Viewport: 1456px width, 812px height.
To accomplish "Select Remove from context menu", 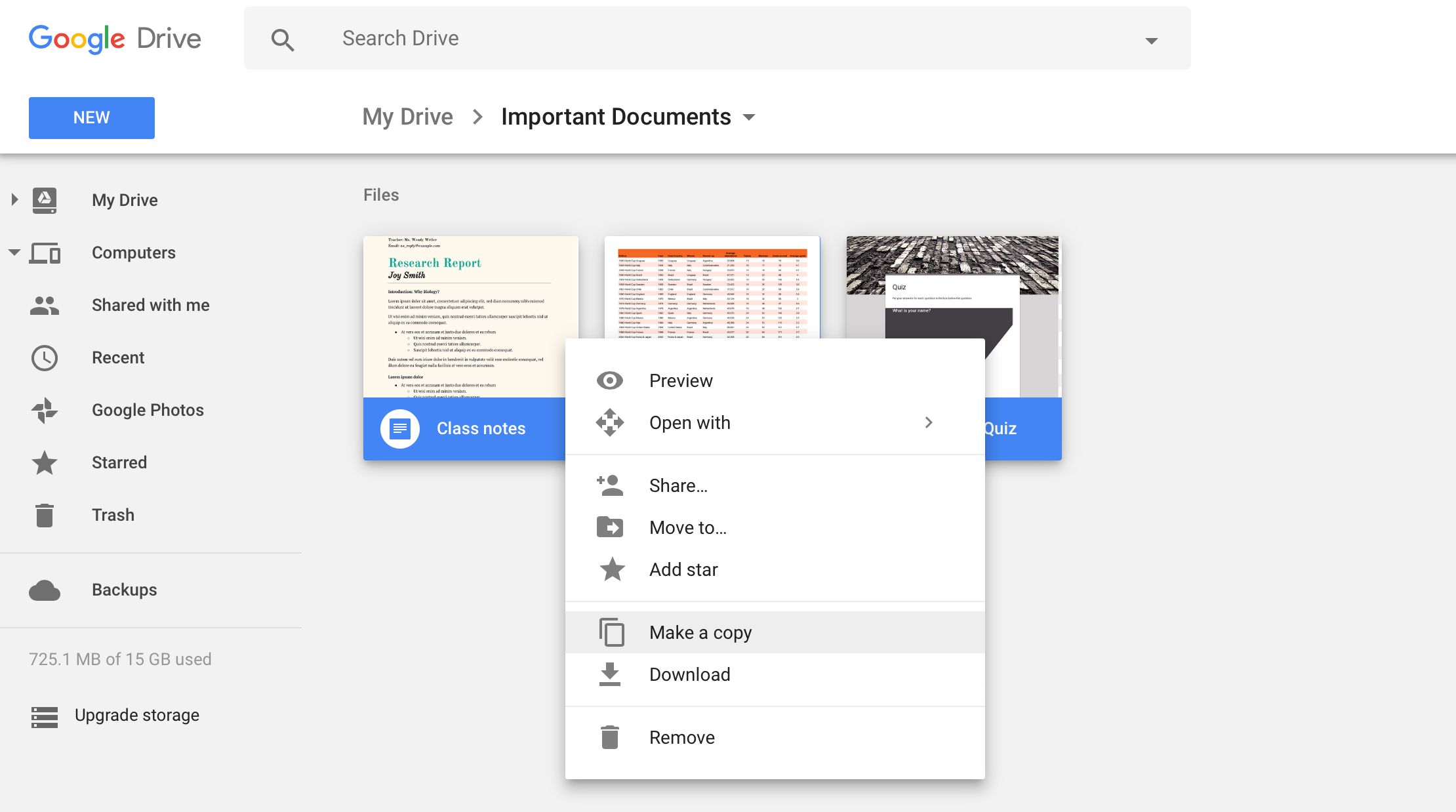I will pyautogui.click(x=682, y=737).
